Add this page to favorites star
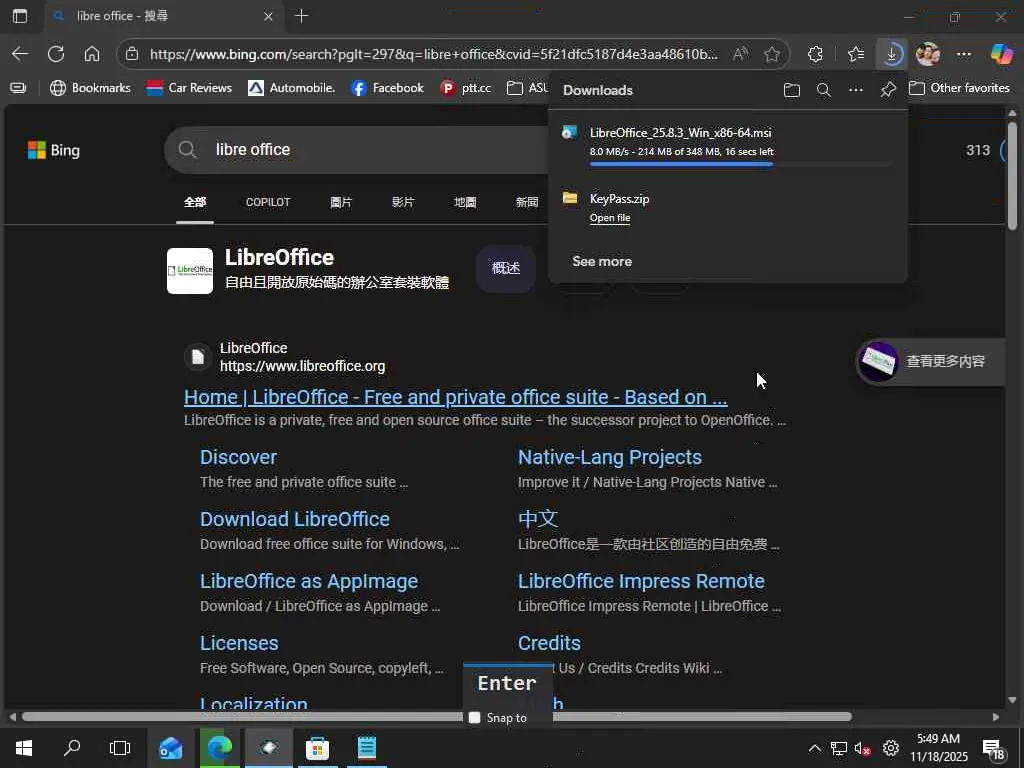This screenshot has width=1024, height=768. [x=772, y=54]
